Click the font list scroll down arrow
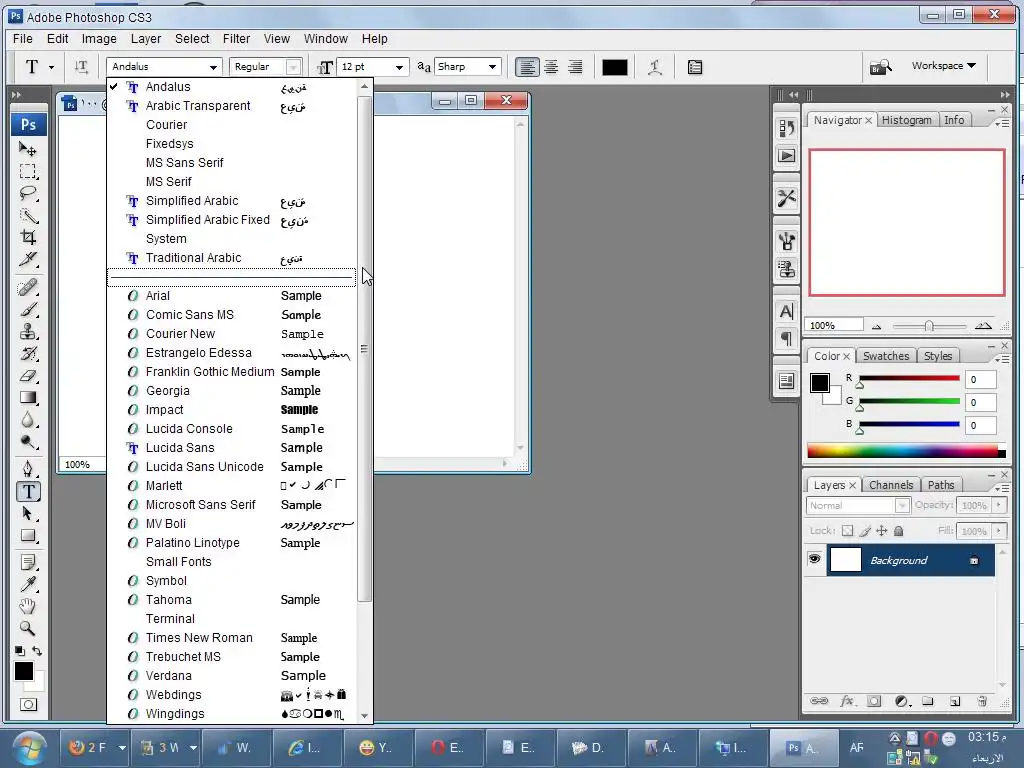This screenshot has height=768, width=1024. pos(364,716)
